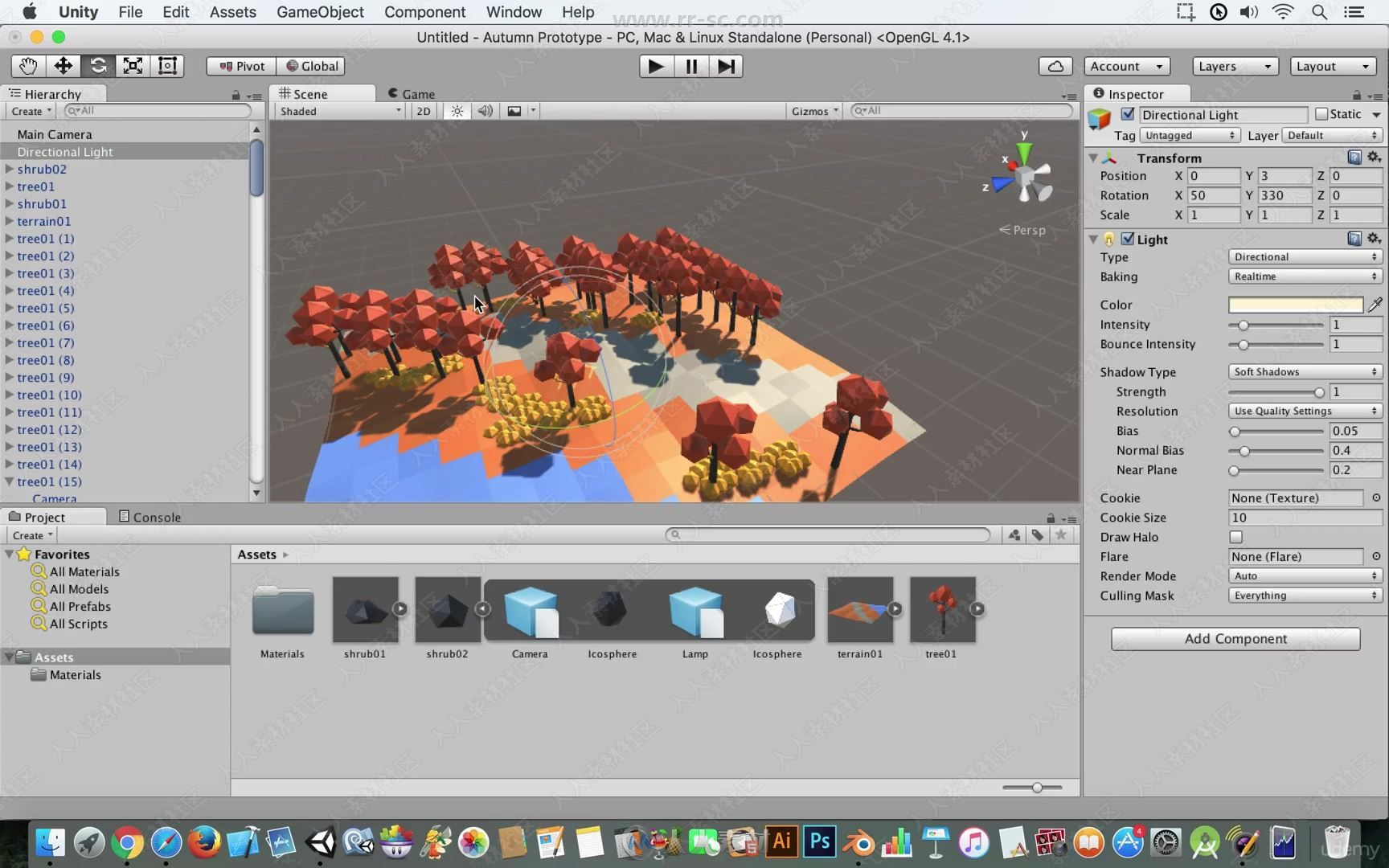Screen dimensions: 1389x868
Task: Search assets by type icon
Action: 1014,535
